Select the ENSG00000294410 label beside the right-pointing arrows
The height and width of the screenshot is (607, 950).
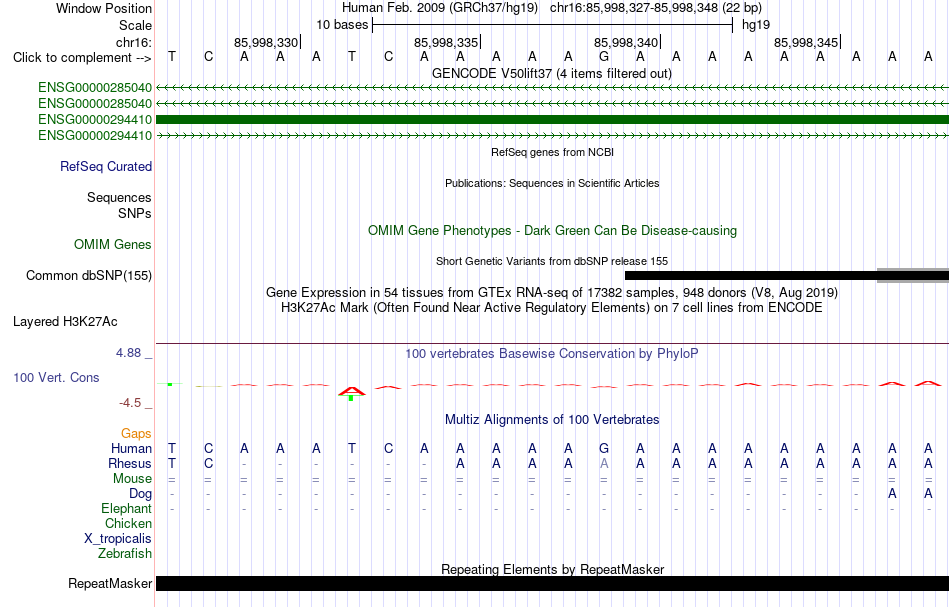tap(95, 135)
